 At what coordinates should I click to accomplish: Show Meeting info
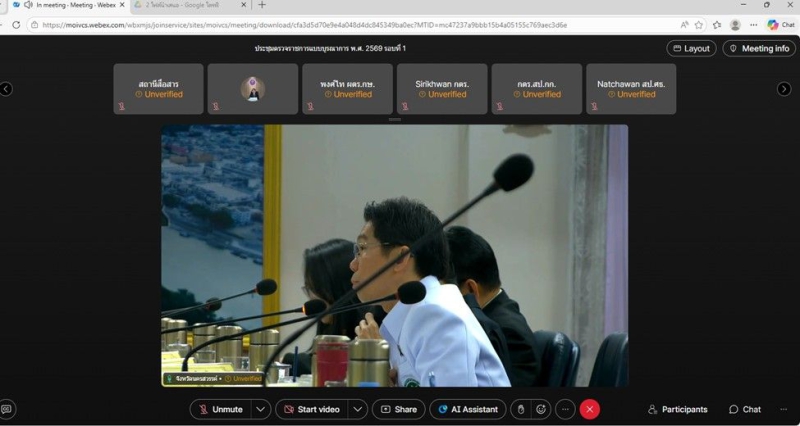coord(759,48)
